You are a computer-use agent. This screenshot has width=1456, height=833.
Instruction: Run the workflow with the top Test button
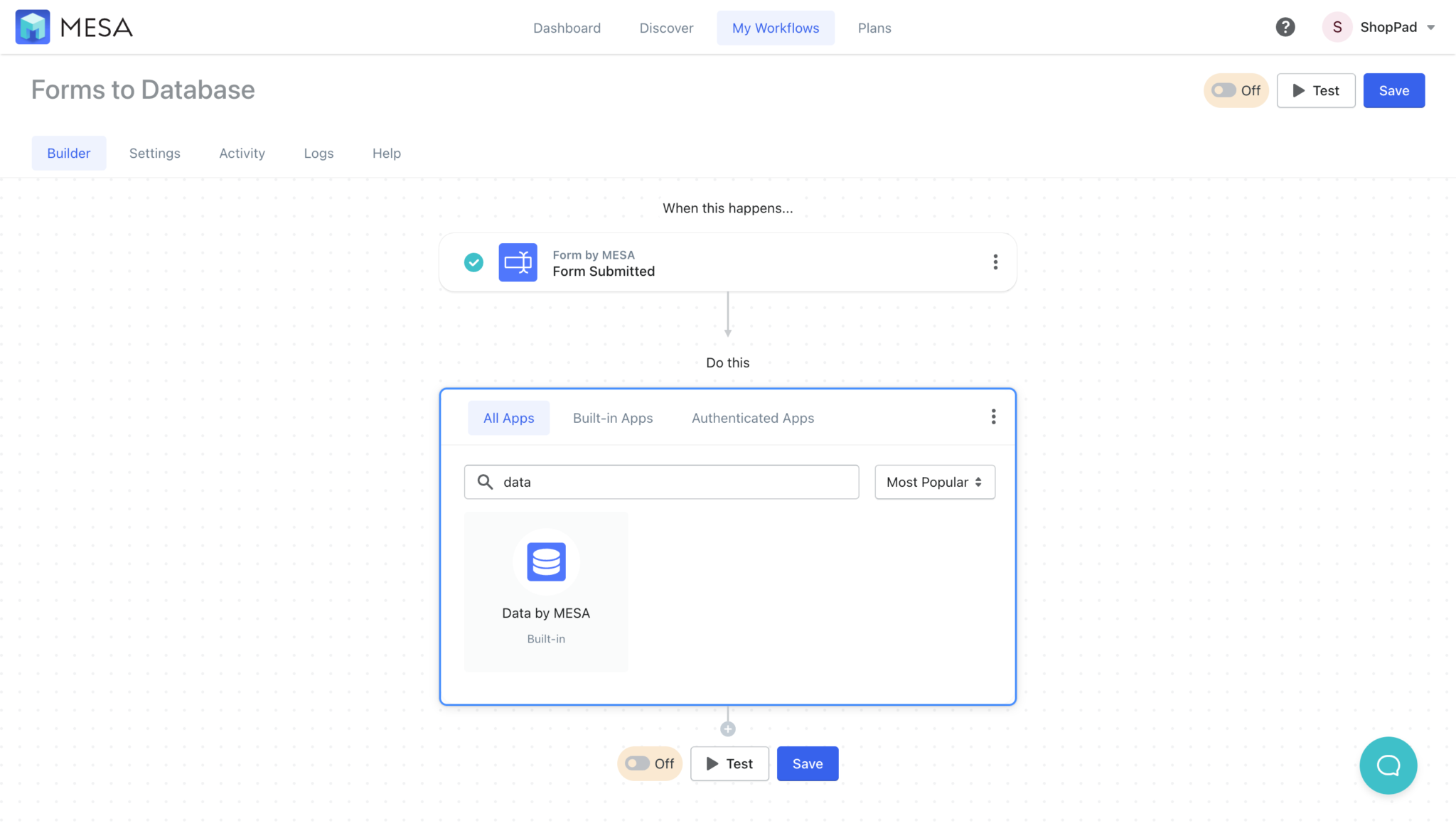pyautogui.click(x=1315, y=90)
